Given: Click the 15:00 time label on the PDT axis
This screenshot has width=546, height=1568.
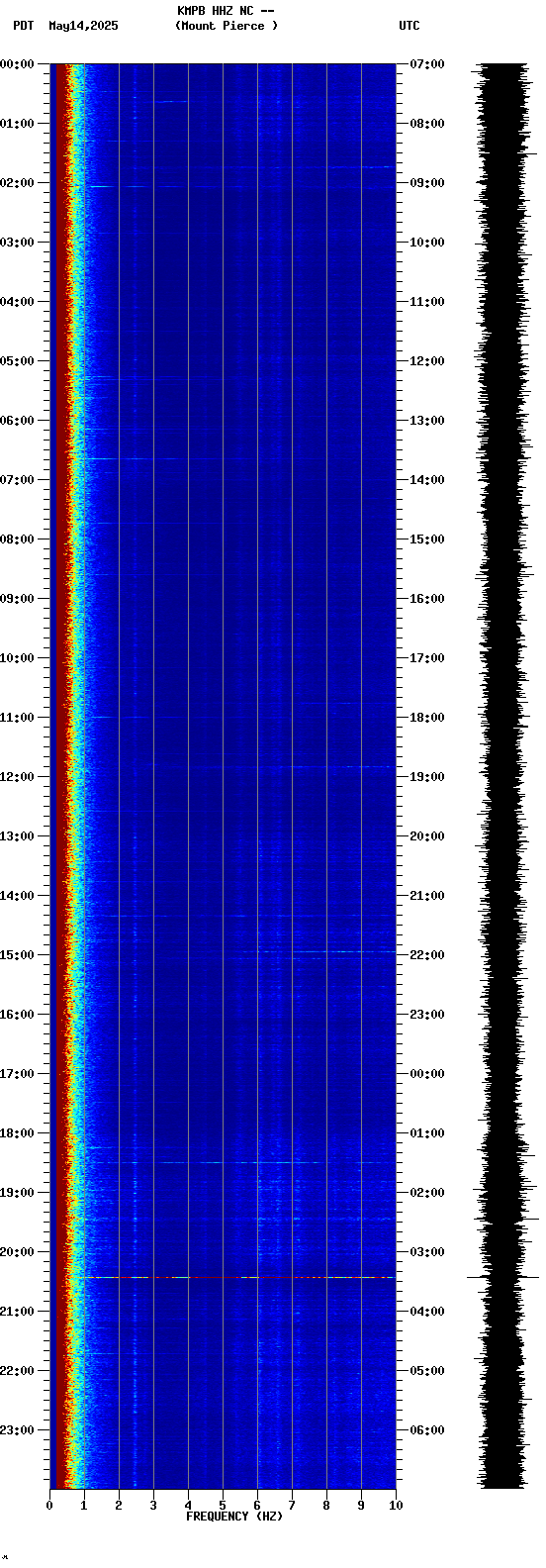Looking at the screenshot, I should pos(17,955).
